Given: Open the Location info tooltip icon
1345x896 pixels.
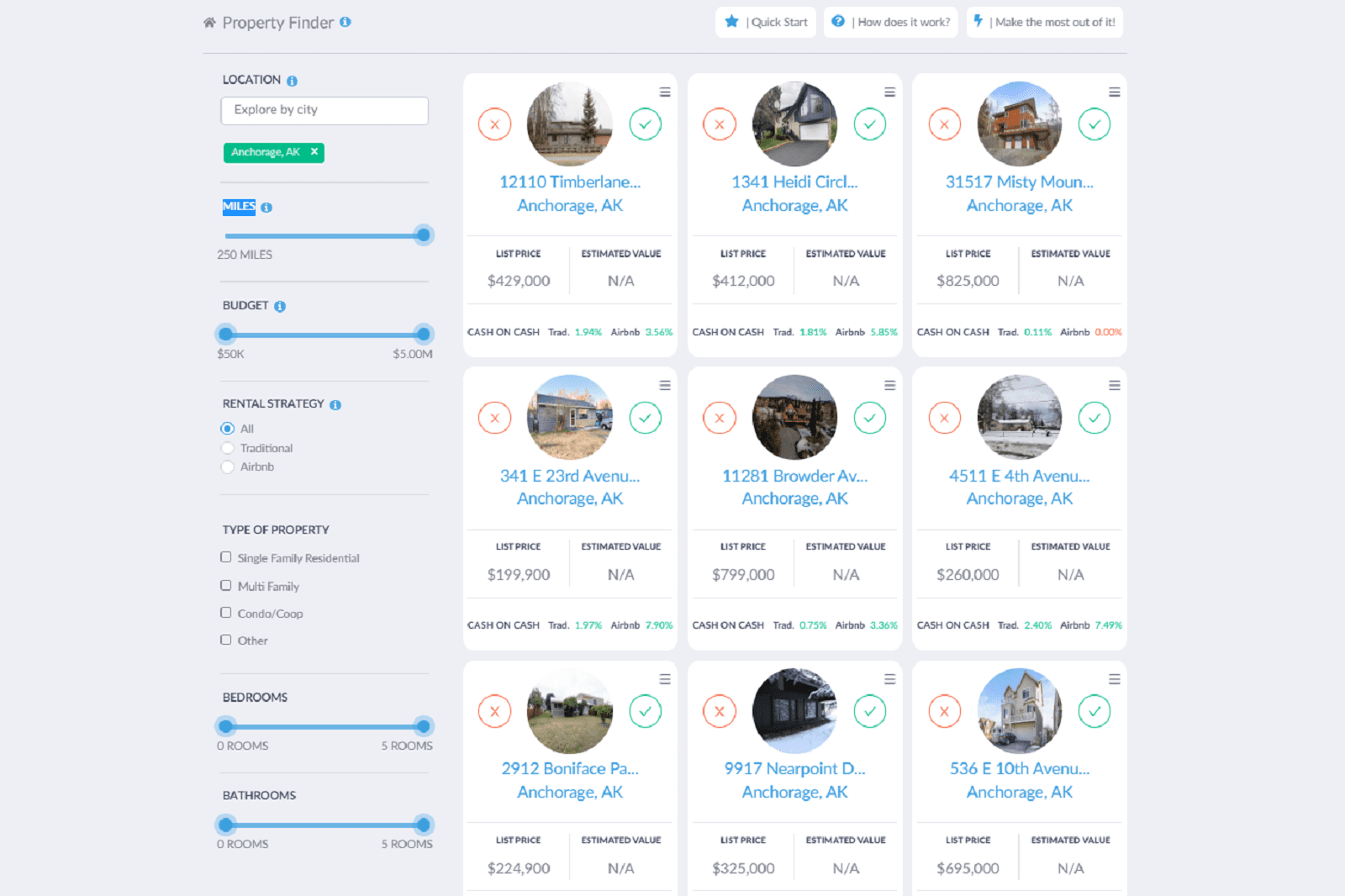Looking at the screenshot, I should pyautogui.click(x=292, y=80).
